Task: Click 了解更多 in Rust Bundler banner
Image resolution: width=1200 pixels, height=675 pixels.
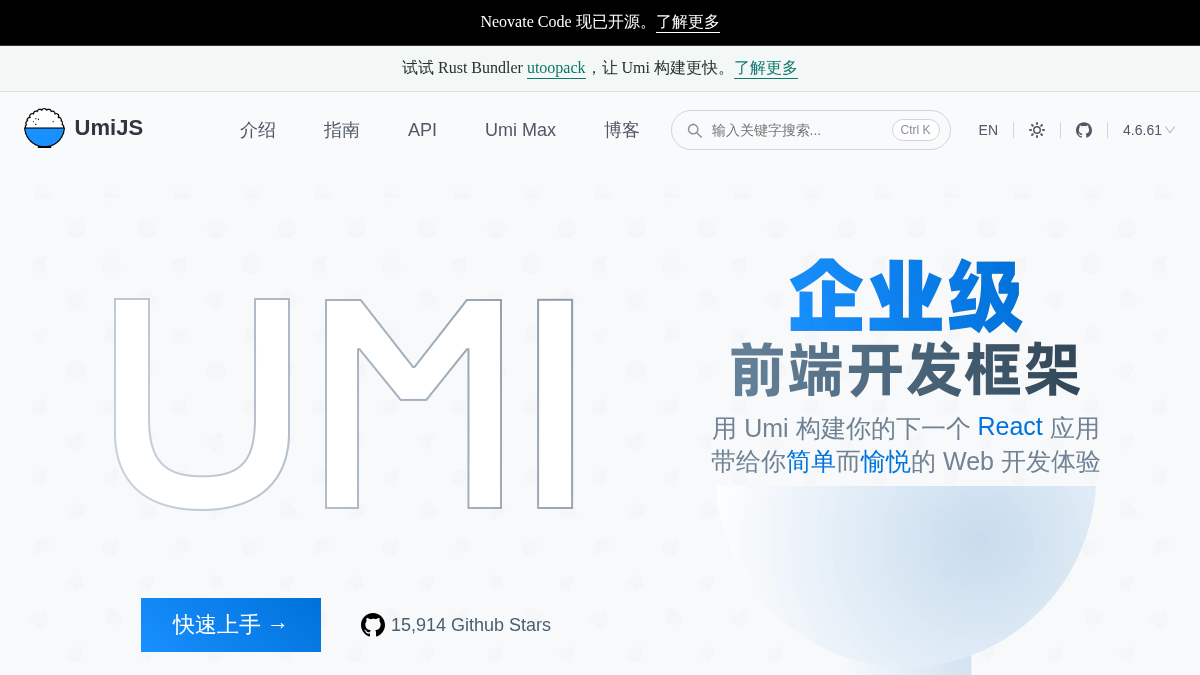Action: pyautogui.click(x=766, y=68)
